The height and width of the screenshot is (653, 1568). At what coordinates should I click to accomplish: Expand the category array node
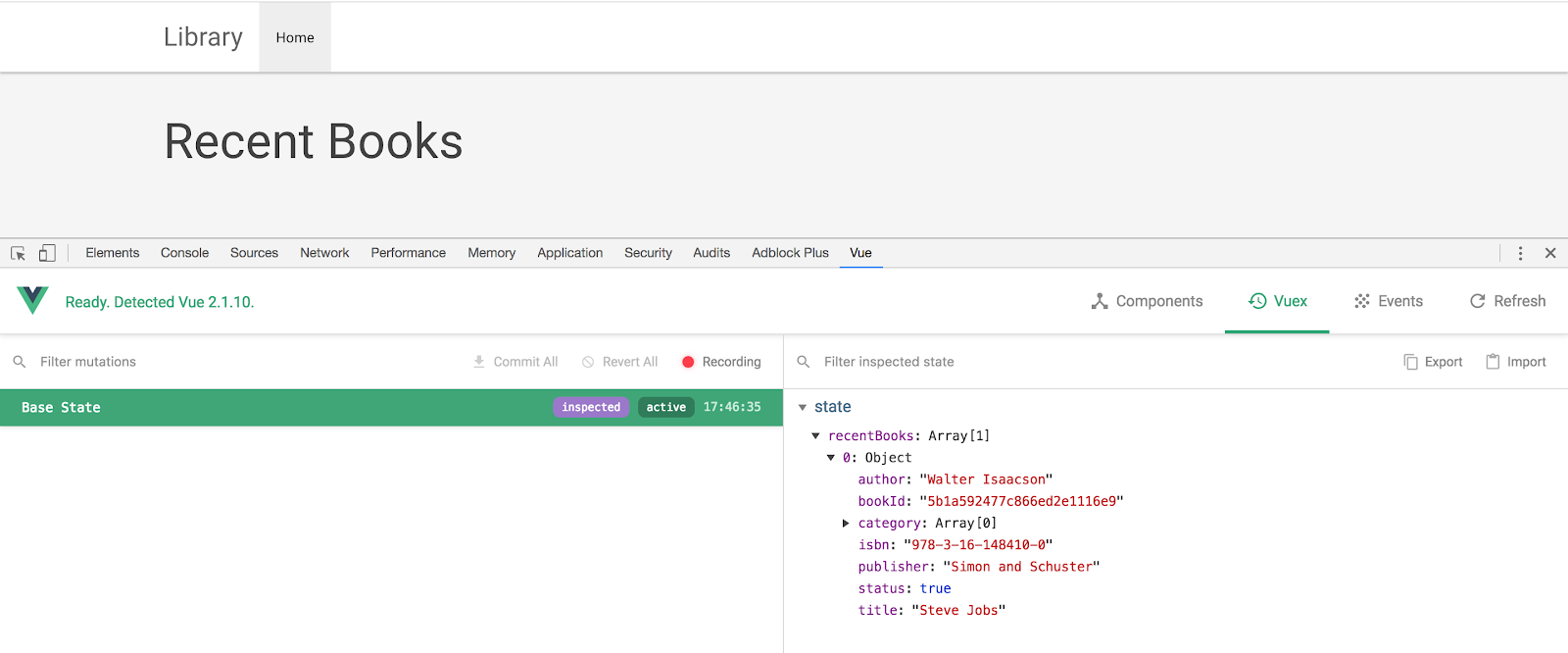846,524
